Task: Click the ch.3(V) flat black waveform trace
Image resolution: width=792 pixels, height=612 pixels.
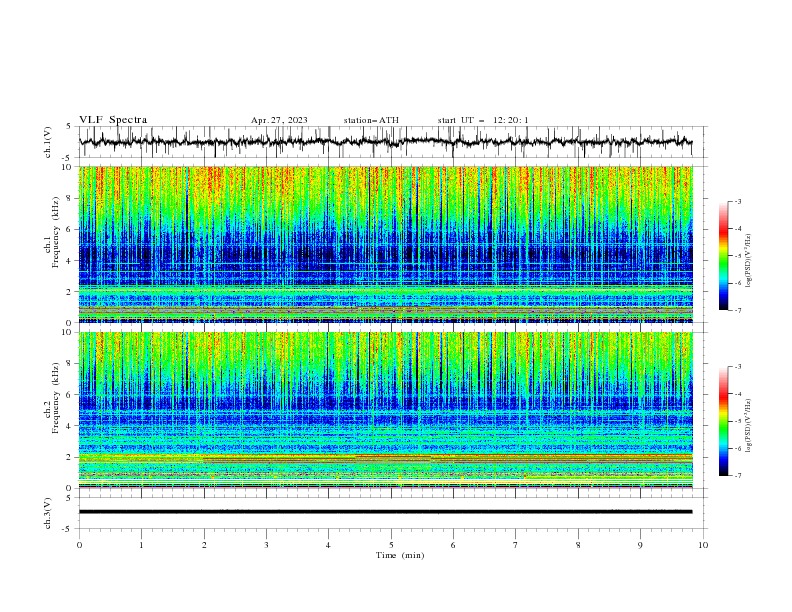Action: (385, 512)
